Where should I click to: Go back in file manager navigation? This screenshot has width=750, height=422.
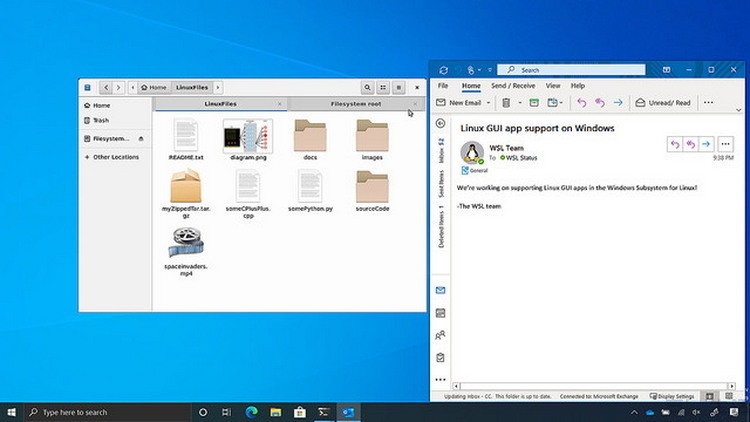coord(106,88)
